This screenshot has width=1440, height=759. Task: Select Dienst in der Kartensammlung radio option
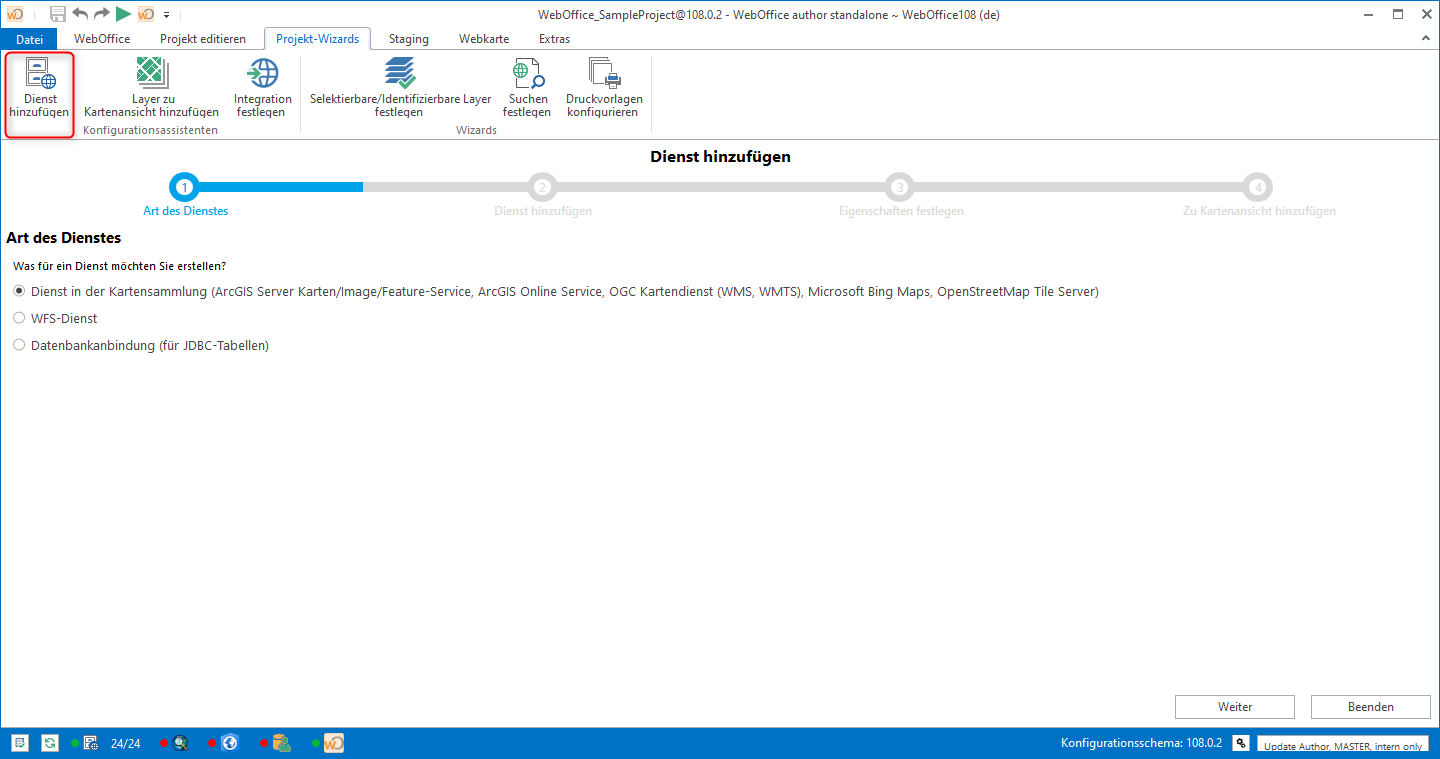(19, 291)
